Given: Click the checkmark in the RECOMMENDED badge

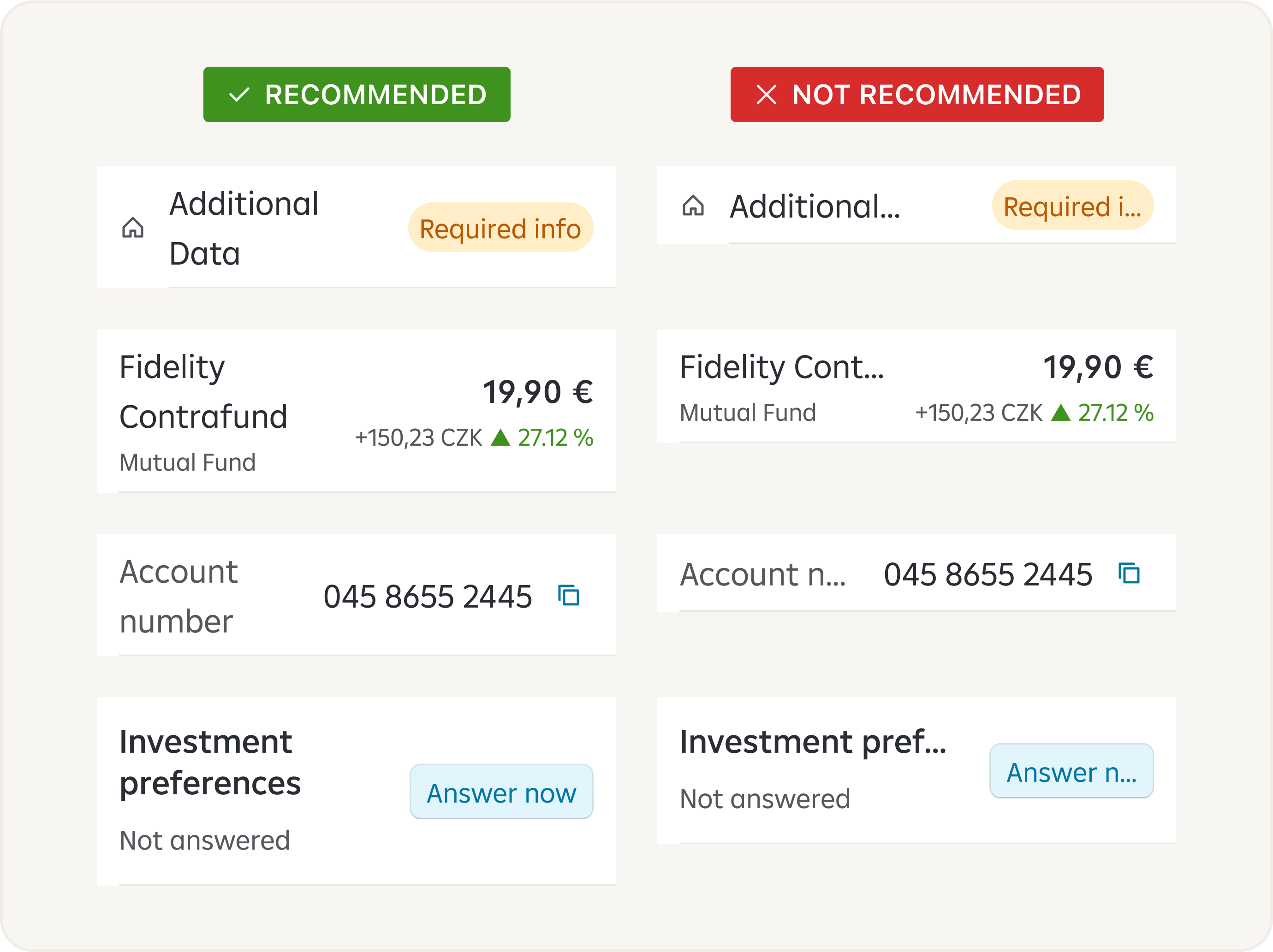Looking at the screenshot, I should pos(239,95).
